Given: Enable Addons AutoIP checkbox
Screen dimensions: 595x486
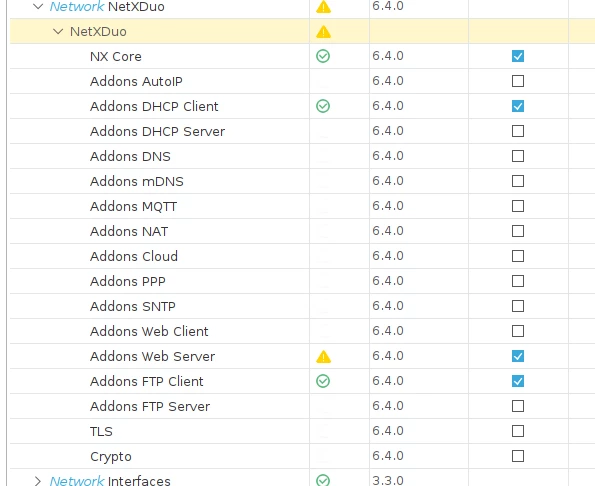Looking at the screenshot, I should [518, 81].
